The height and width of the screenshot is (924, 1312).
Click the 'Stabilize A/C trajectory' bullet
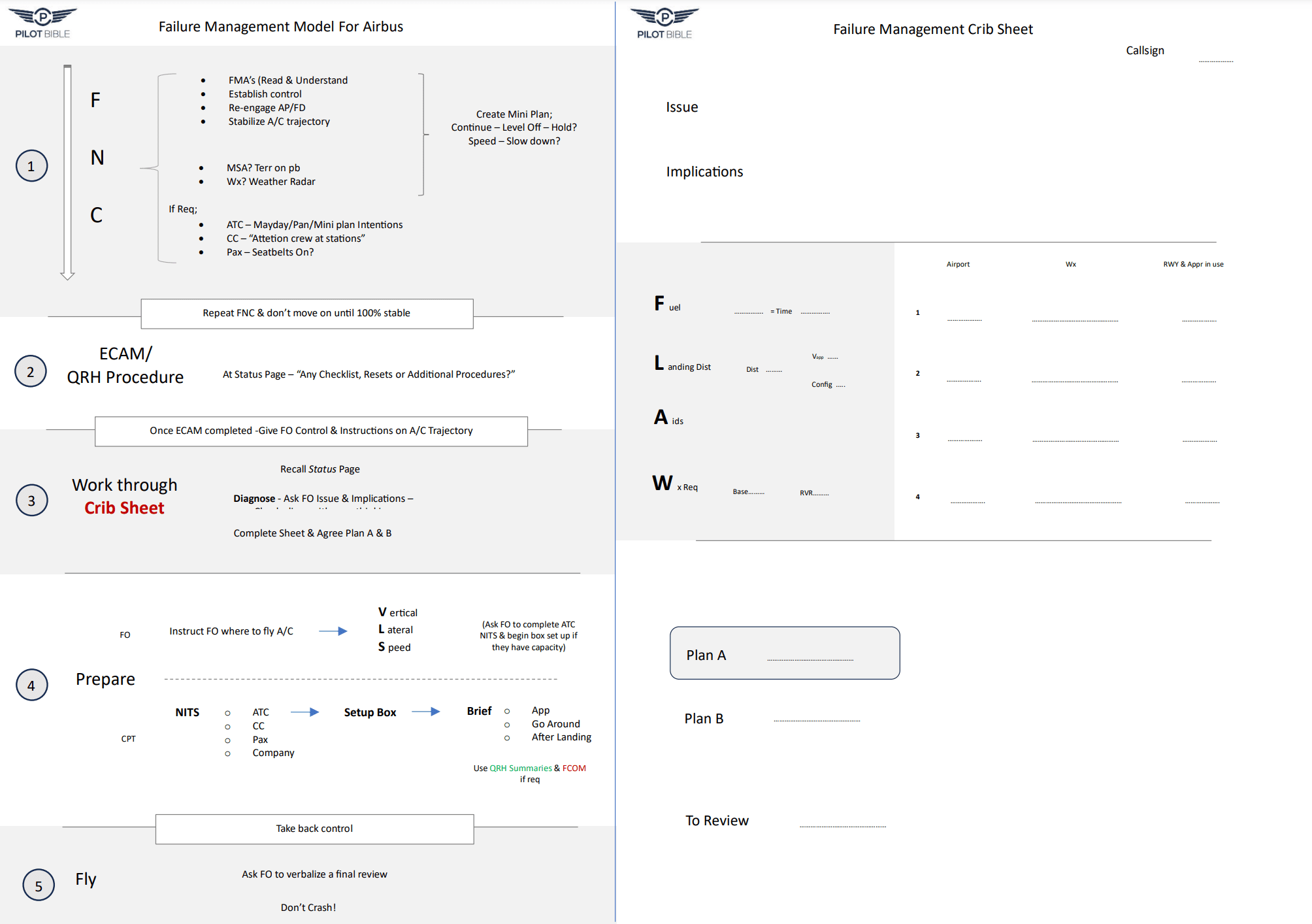[279, 122]
